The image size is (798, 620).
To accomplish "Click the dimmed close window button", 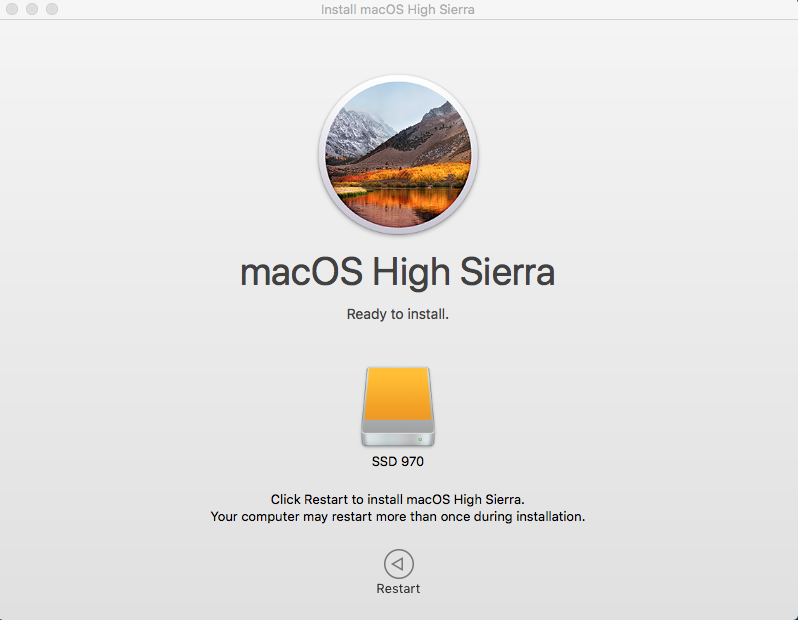I will click(x=12, y=9).
